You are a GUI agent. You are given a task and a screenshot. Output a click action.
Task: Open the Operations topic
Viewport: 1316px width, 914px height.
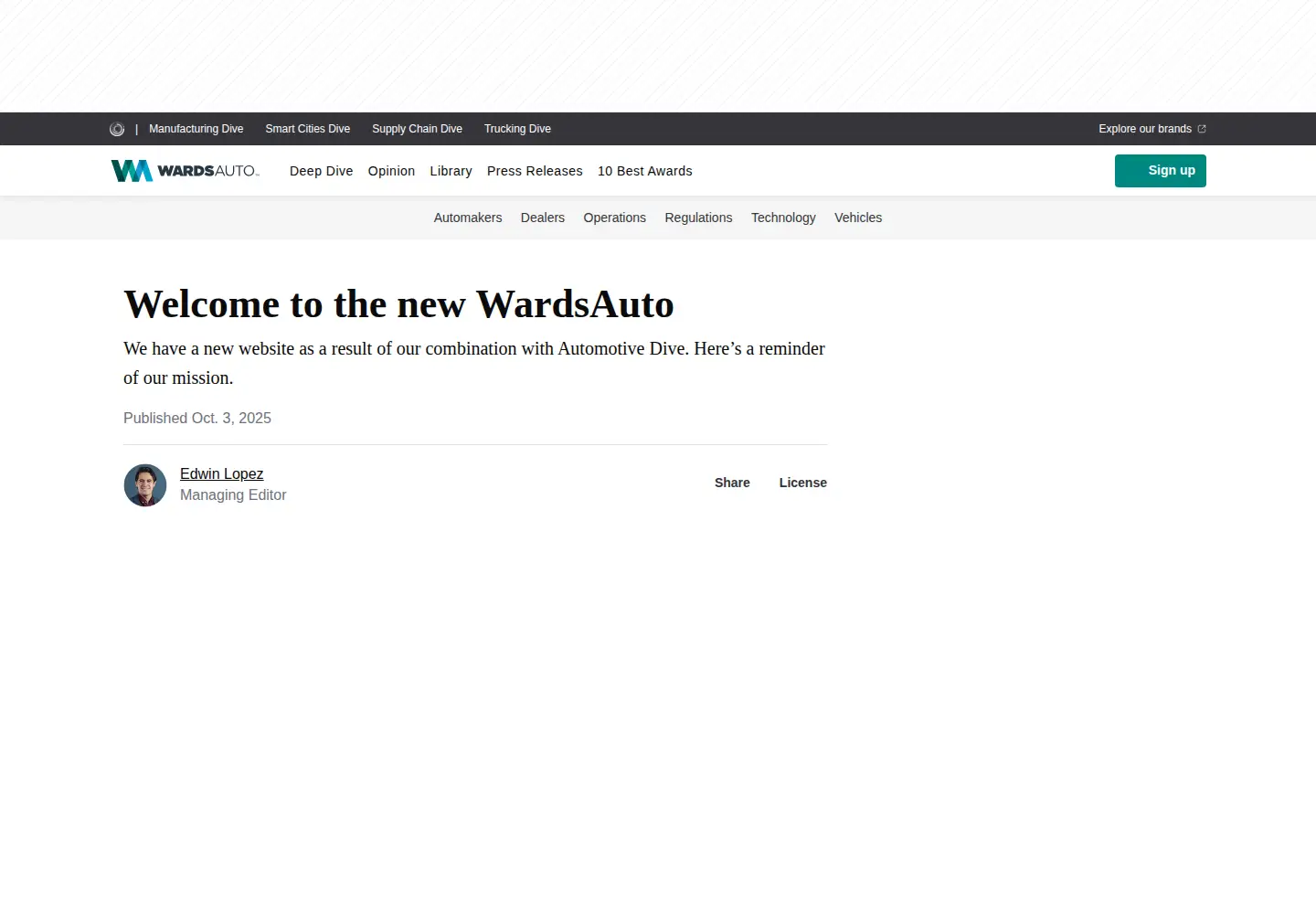click(x=615, y=218)
